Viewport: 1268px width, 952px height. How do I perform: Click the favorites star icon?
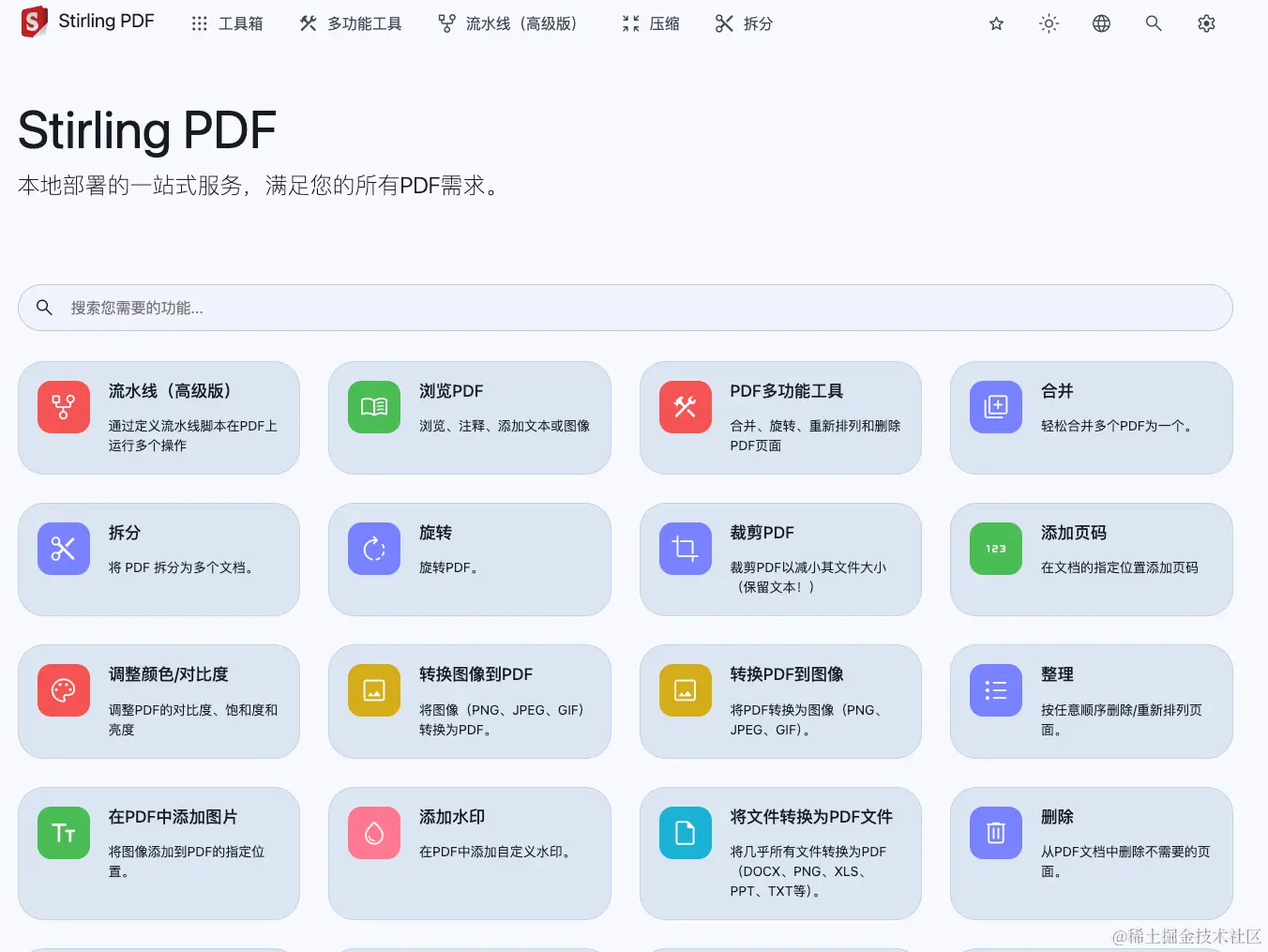tap(996, 23)
